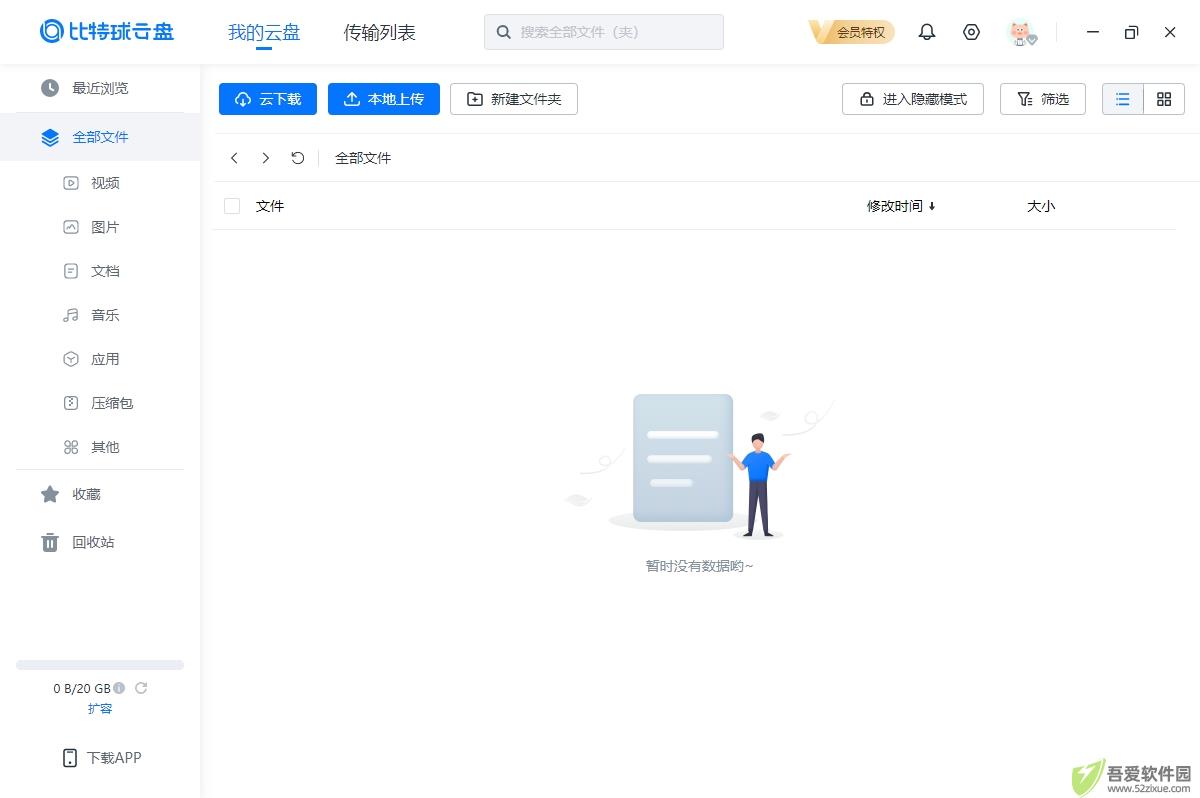
Task: Click the user avatar
Action: (x=1021, y=32)
